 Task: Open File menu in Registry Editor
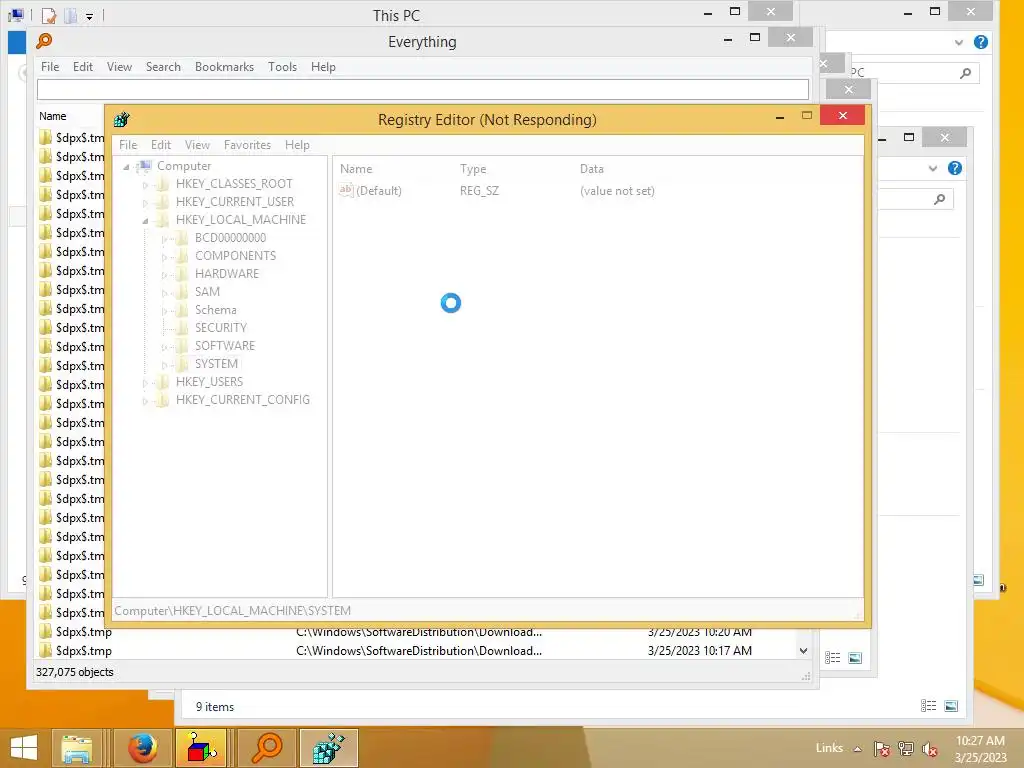click(x=128, y=145)
